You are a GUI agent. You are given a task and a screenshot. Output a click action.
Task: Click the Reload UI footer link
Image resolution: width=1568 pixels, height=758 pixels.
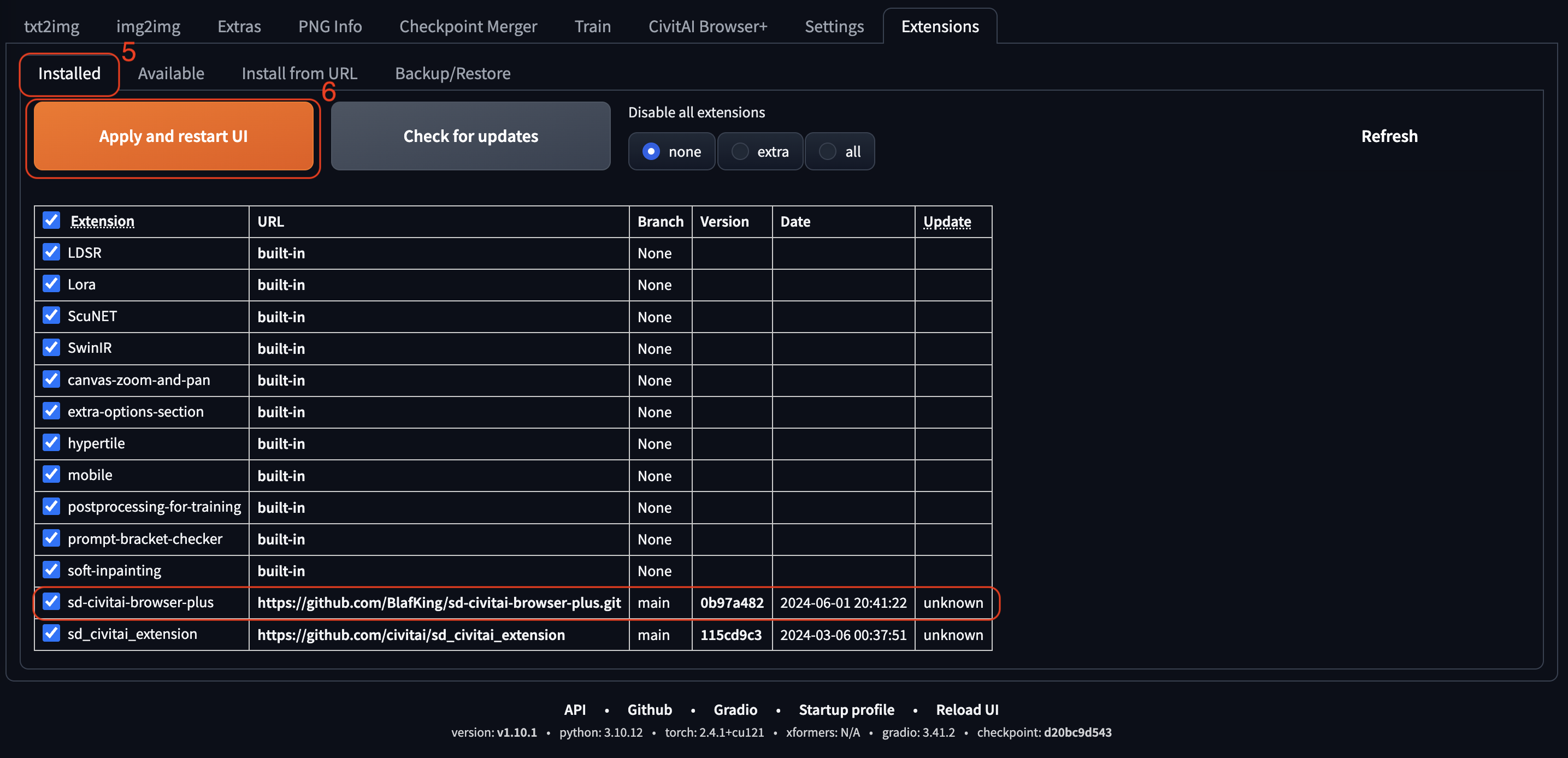966,709
